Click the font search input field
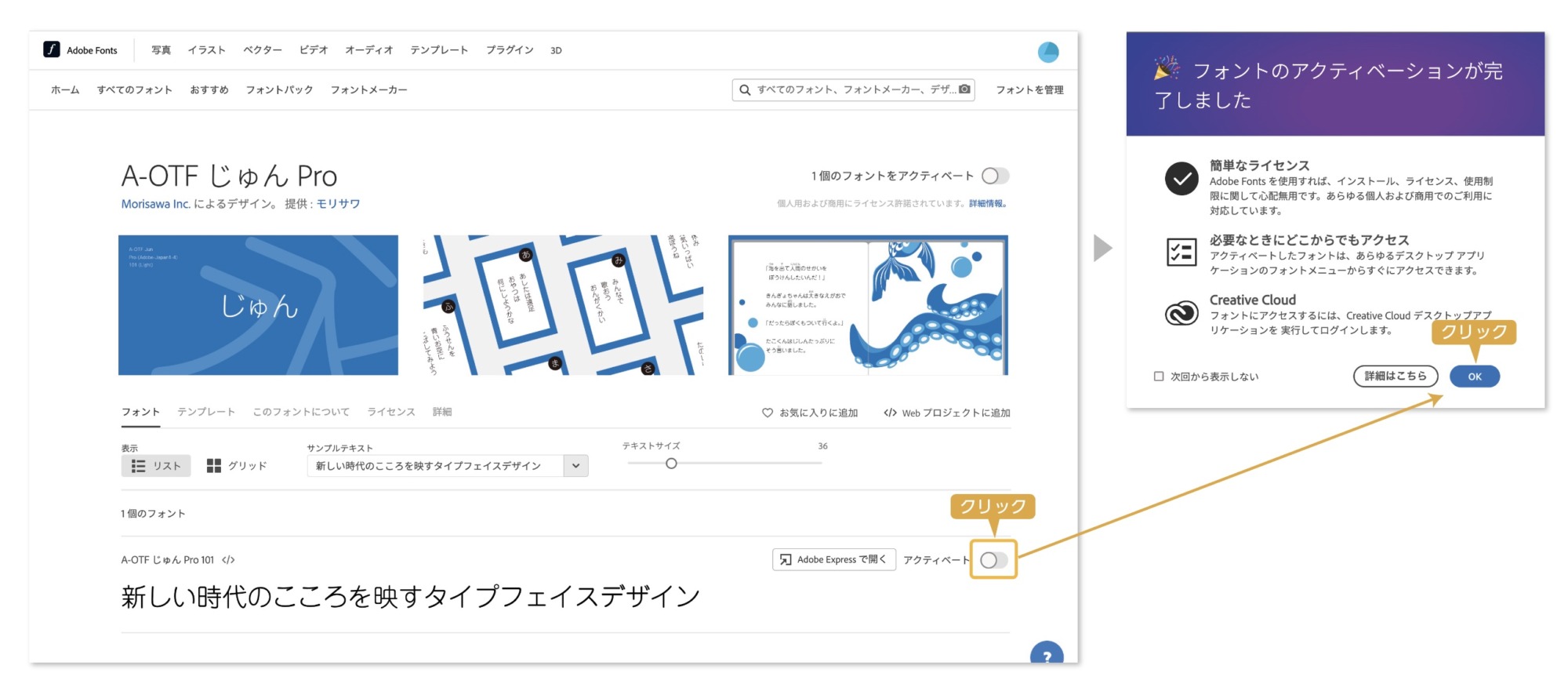Image resolution: width=1568 pixels, height=684 pixels. click(x=853, y=90)
